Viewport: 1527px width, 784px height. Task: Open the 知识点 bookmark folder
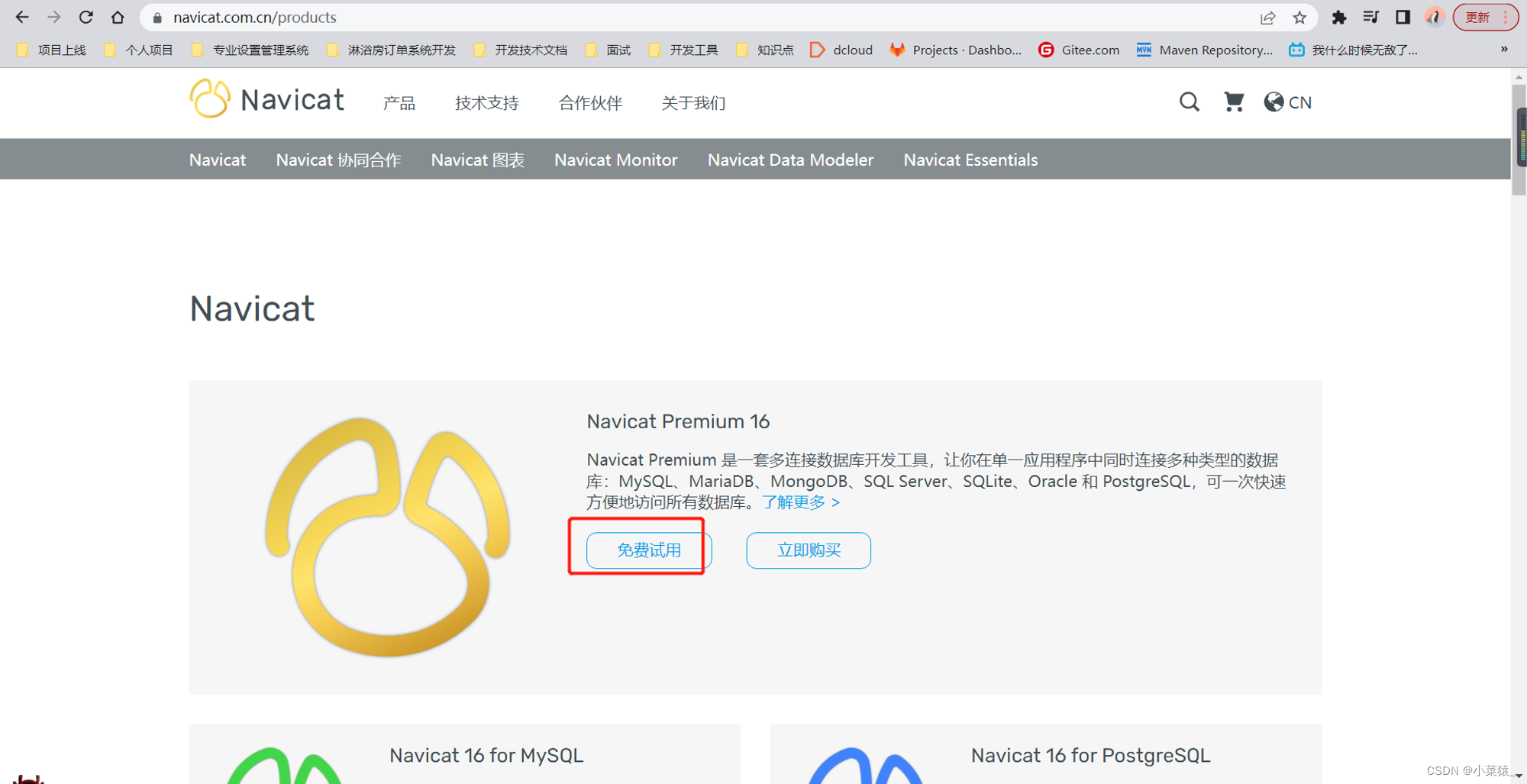click(x=765, y=50)
